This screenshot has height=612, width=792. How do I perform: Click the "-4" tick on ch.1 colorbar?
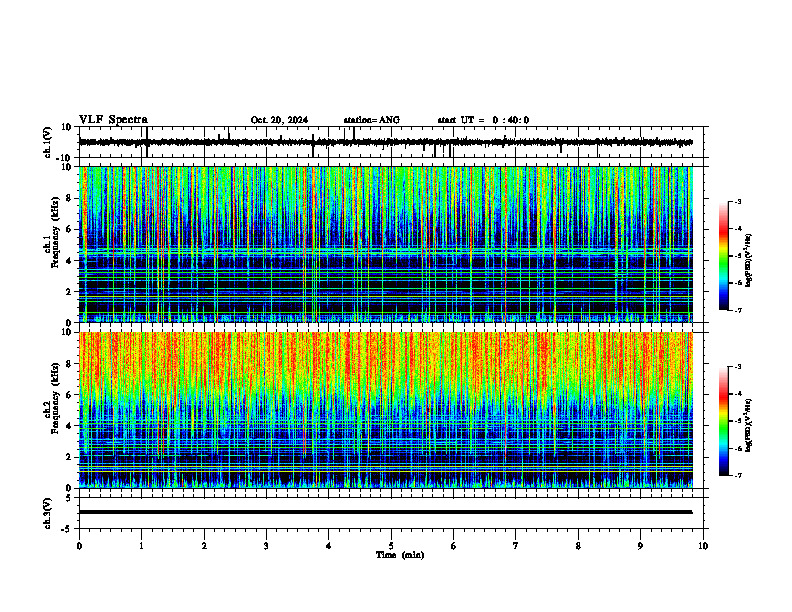coord(738,229)
